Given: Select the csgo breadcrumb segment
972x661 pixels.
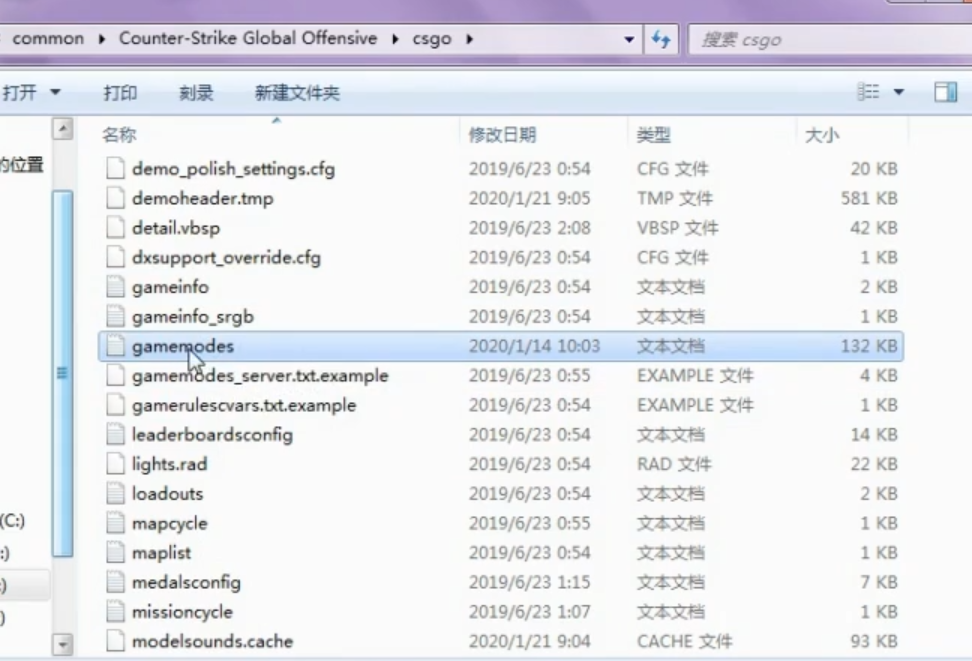Looking at the screenshot, I should coord(432,39).
